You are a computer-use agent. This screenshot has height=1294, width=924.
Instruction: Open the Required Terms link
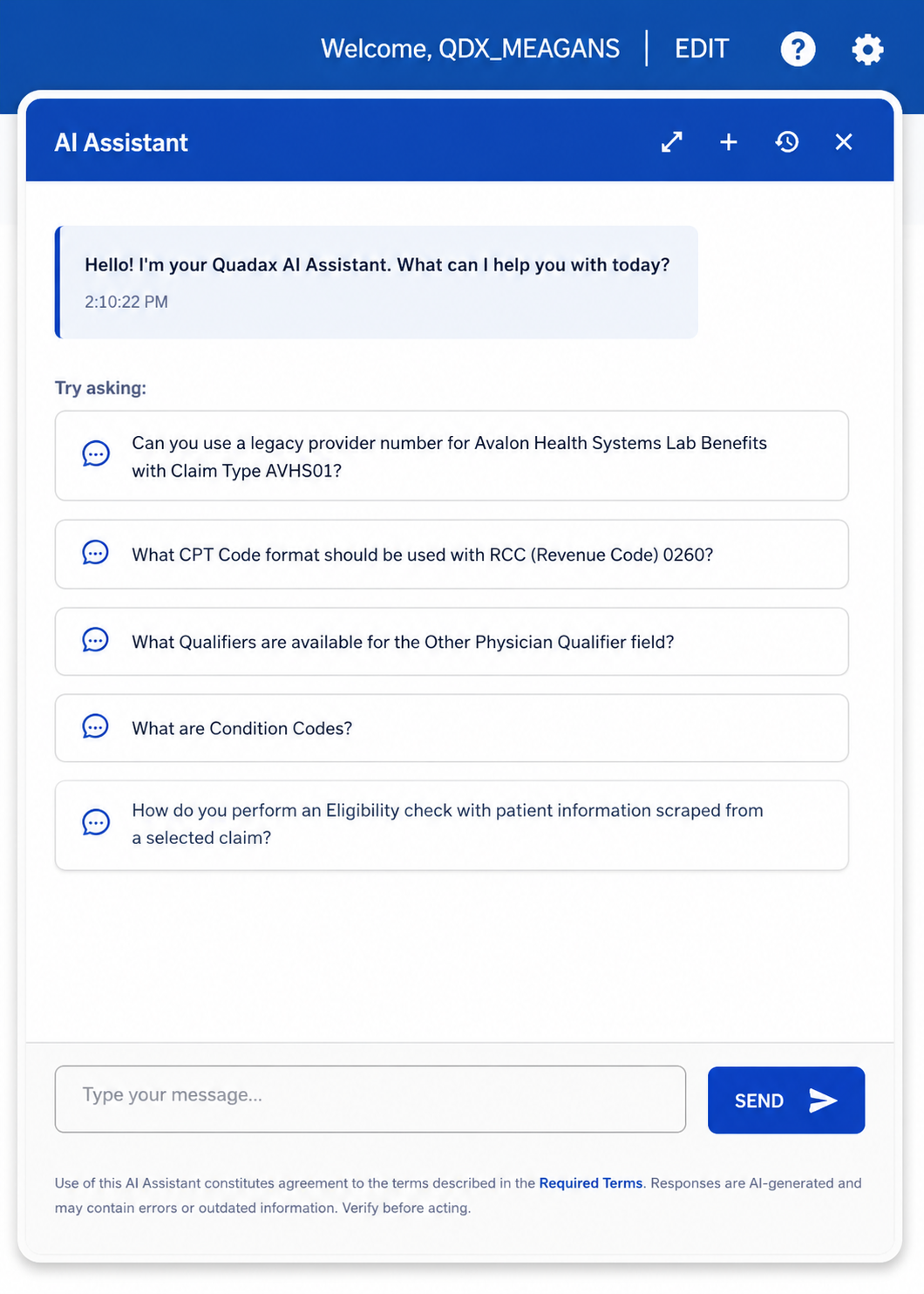point(590,1183)
